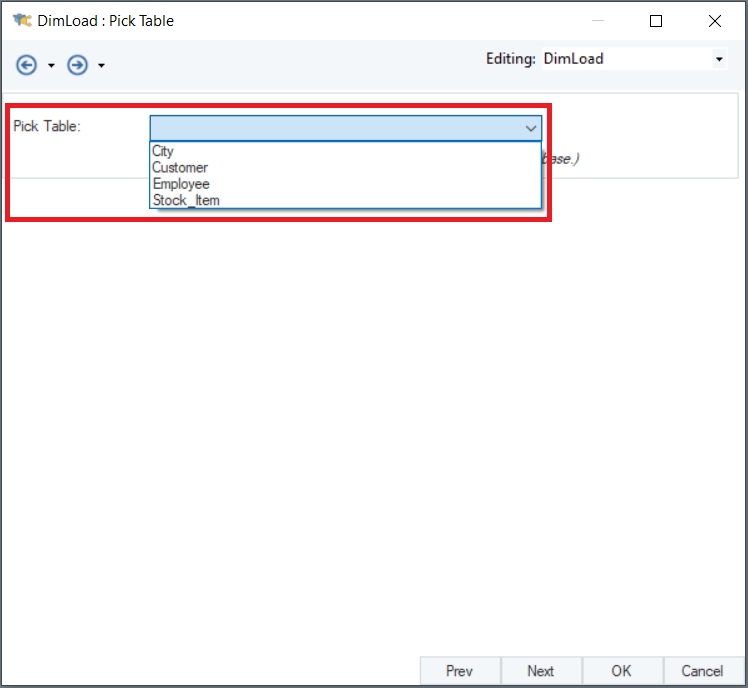Advance with the Next button
The width and height of the screenshot is (748, 688).
pos(541,671)
